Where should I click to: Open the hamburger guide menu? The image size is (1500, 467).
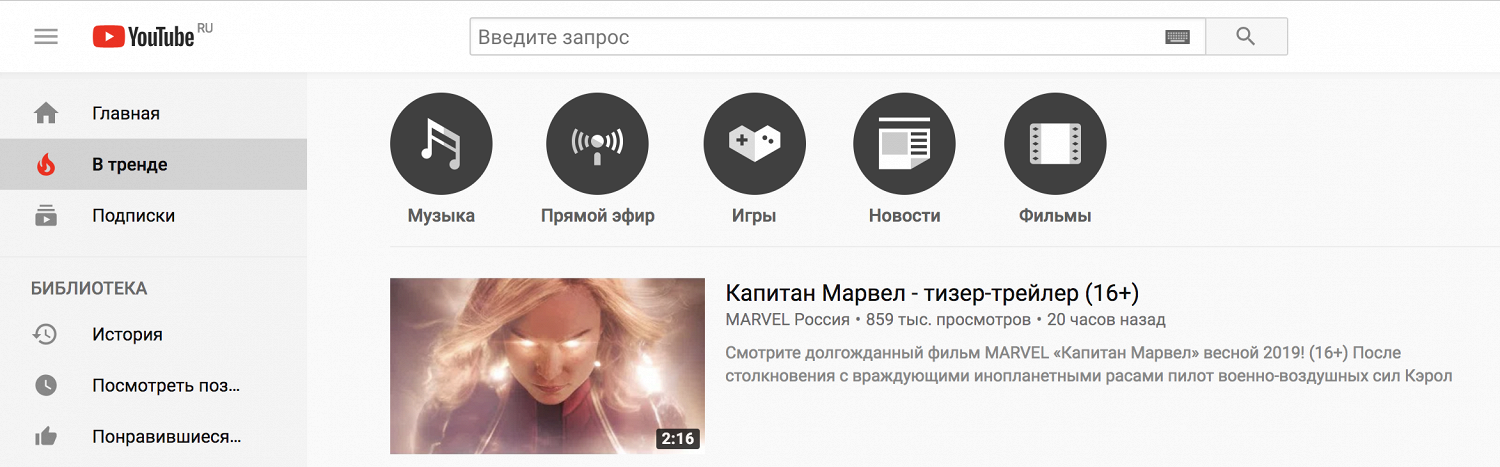46,37
